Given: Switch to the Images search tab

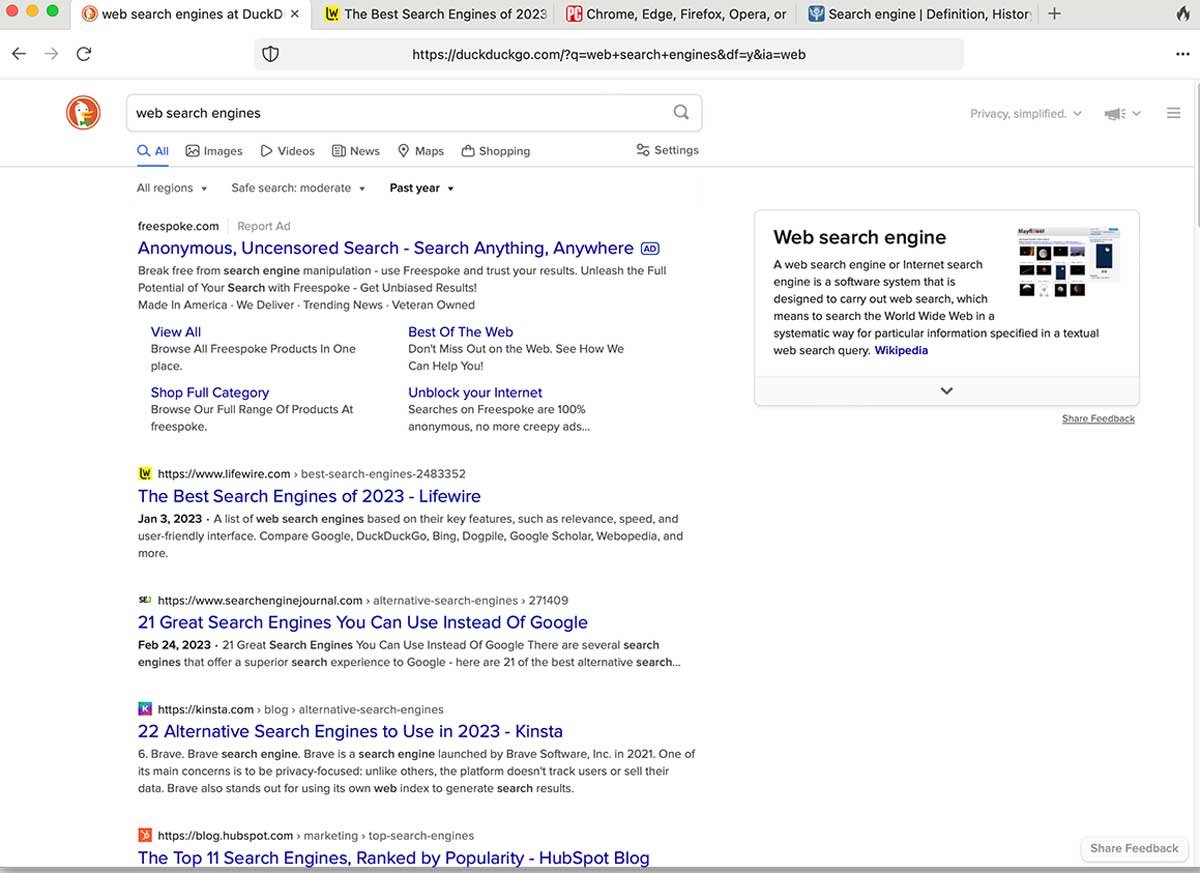Looking at the screenshot, I should (213, 150).
